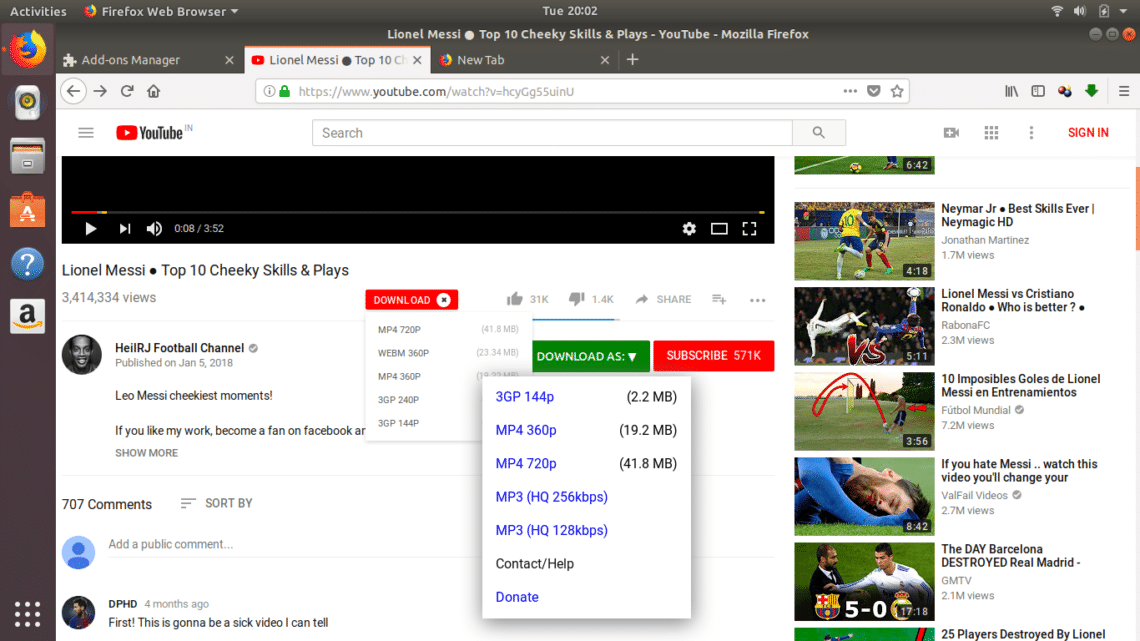Viewport: 1140px width, 641px height.
Task: Click Add a public comment field
Action: [441, 544]
